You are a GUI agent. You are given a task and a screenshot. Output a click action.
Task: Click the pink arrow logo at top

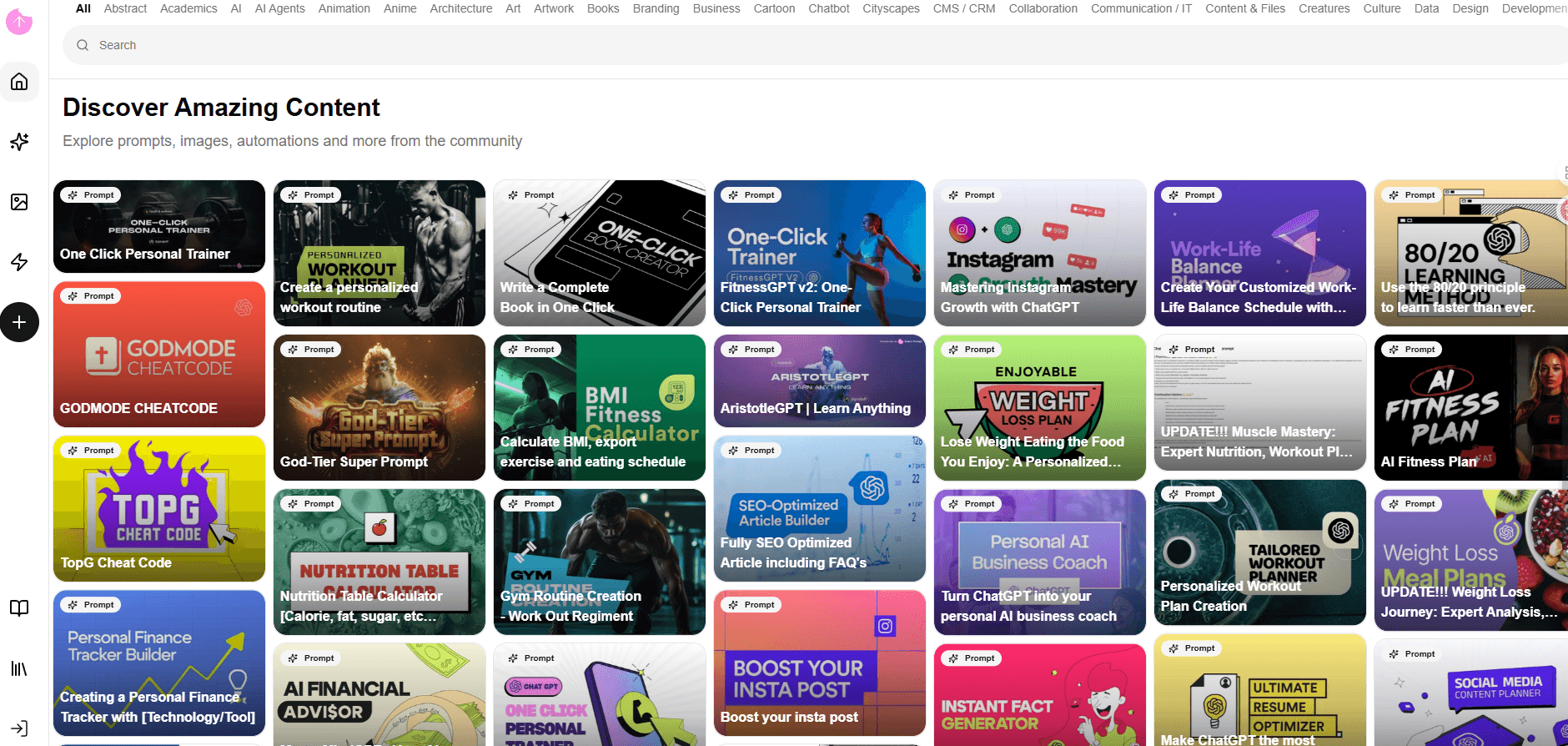click(19, 22)
